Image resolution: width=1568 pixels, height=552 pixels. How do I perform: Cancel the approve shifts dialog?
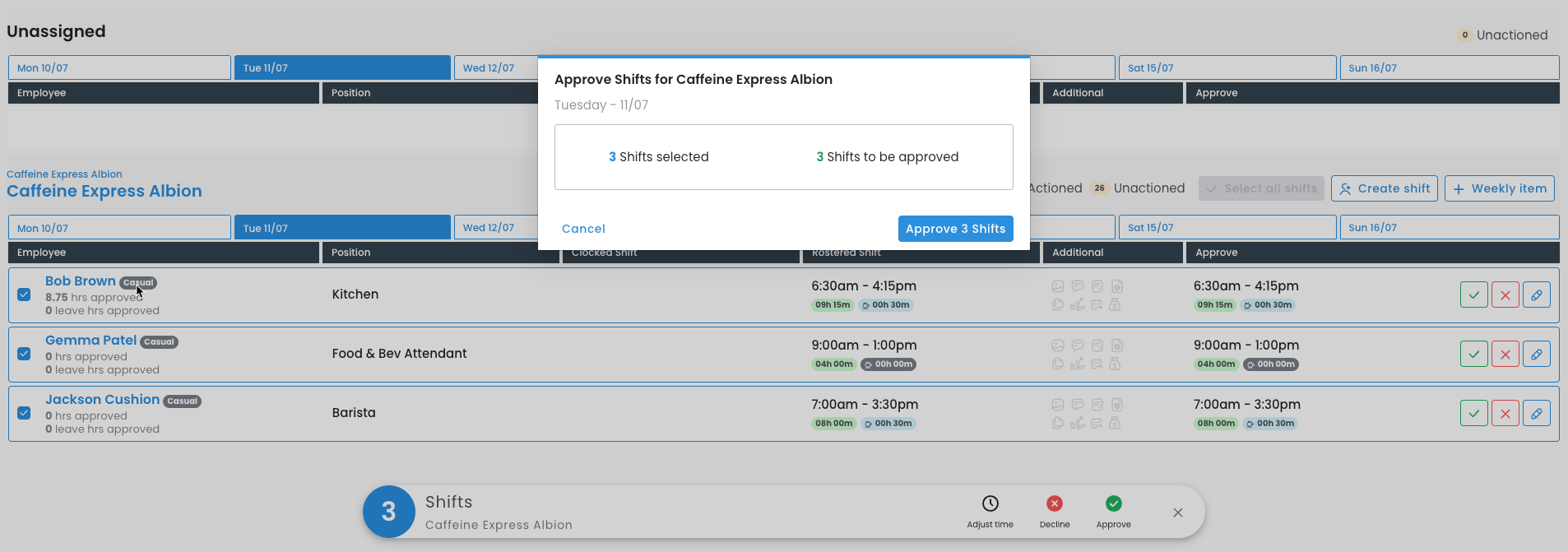coord(583,229)
